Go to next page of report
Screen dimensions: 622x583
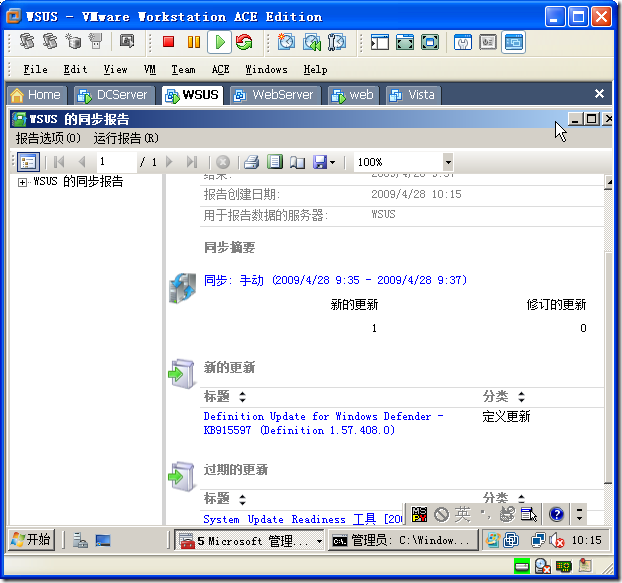point(169,162)
